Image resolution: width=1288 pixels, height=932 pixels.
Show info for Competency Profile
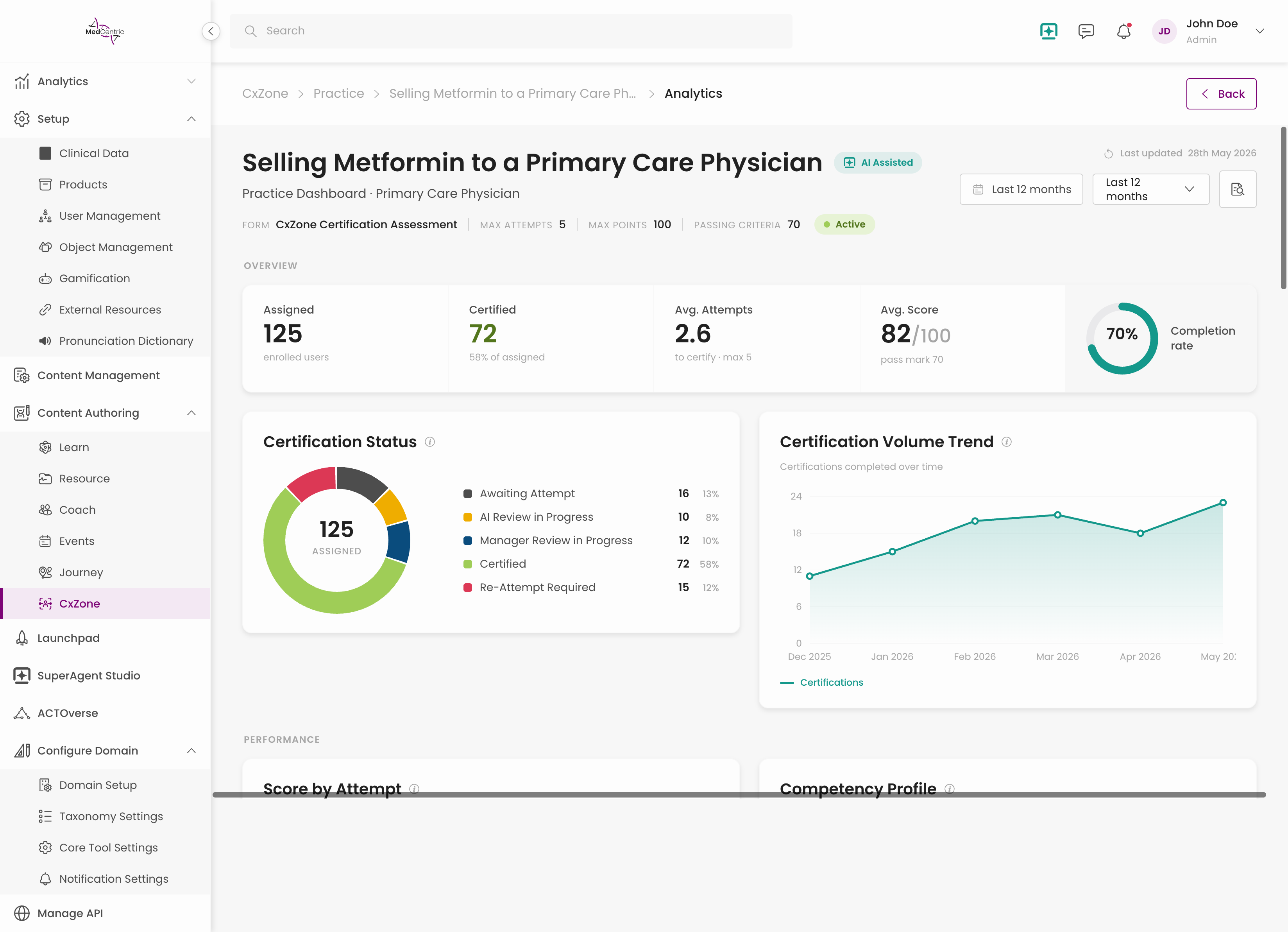[950, 788]
